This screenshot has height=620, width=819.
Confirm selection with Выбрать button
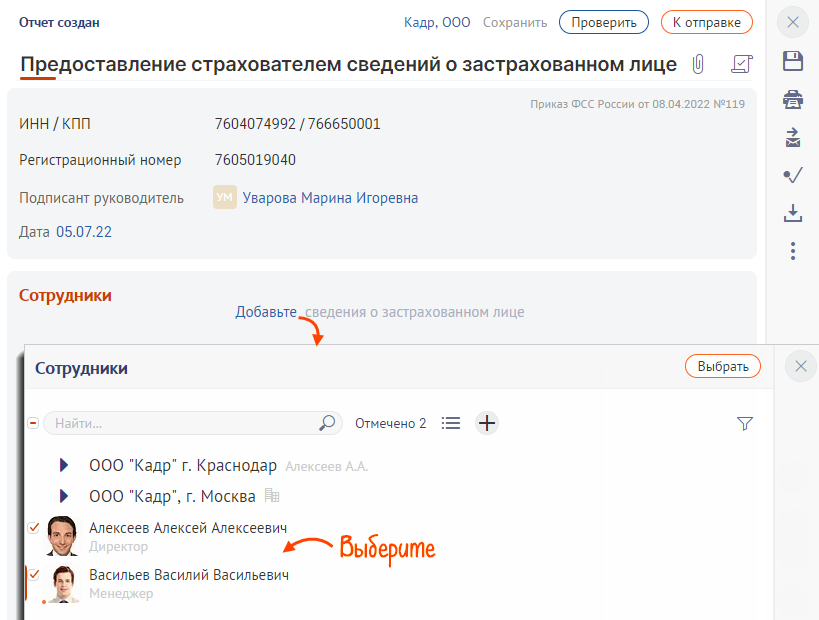[722, 367]
